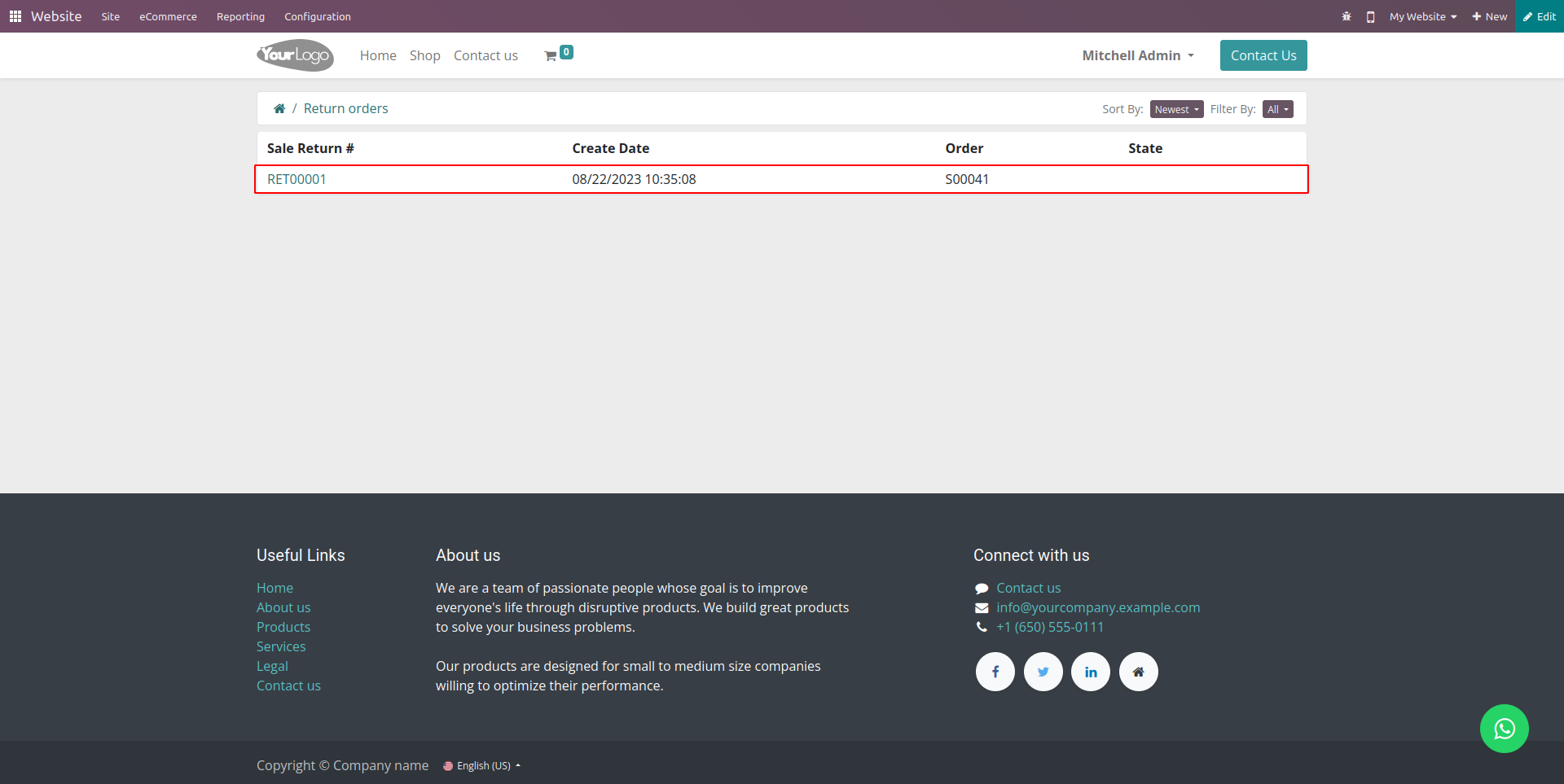Click the green Contact Us button

click(1263, 55)
